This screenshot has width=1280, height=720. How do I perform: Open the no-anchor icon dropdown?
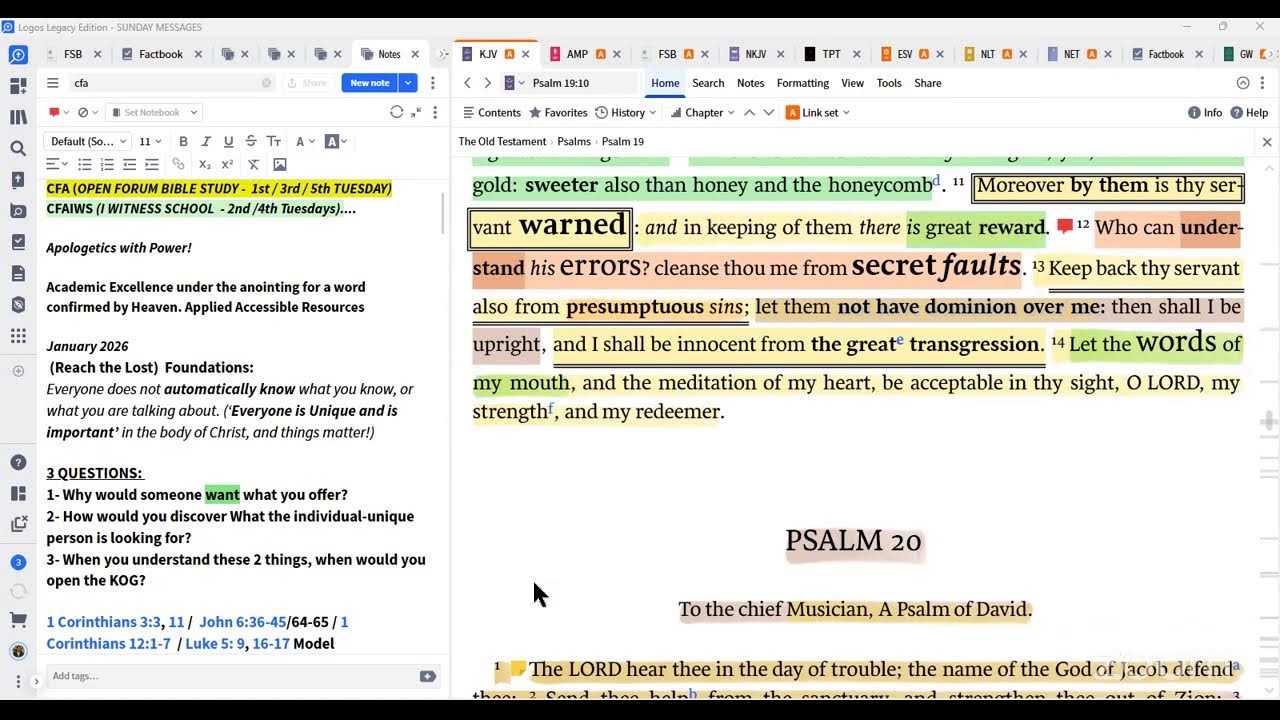click(87, 112)
